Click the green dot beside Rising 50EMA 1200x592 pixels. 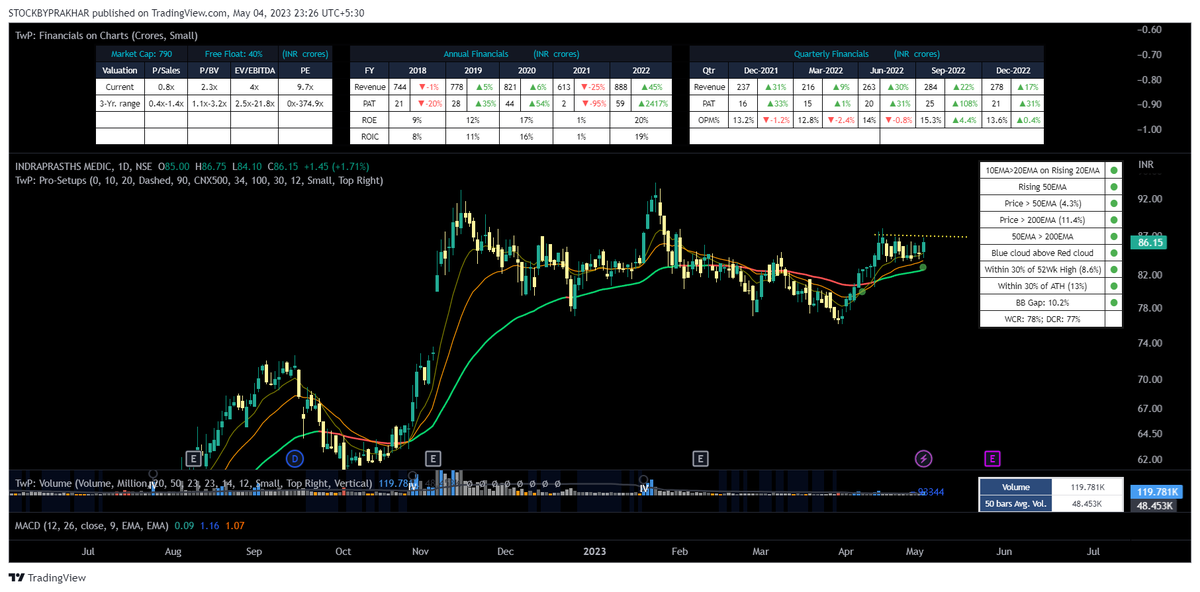pyautogui.click(x=1113, y=187)
